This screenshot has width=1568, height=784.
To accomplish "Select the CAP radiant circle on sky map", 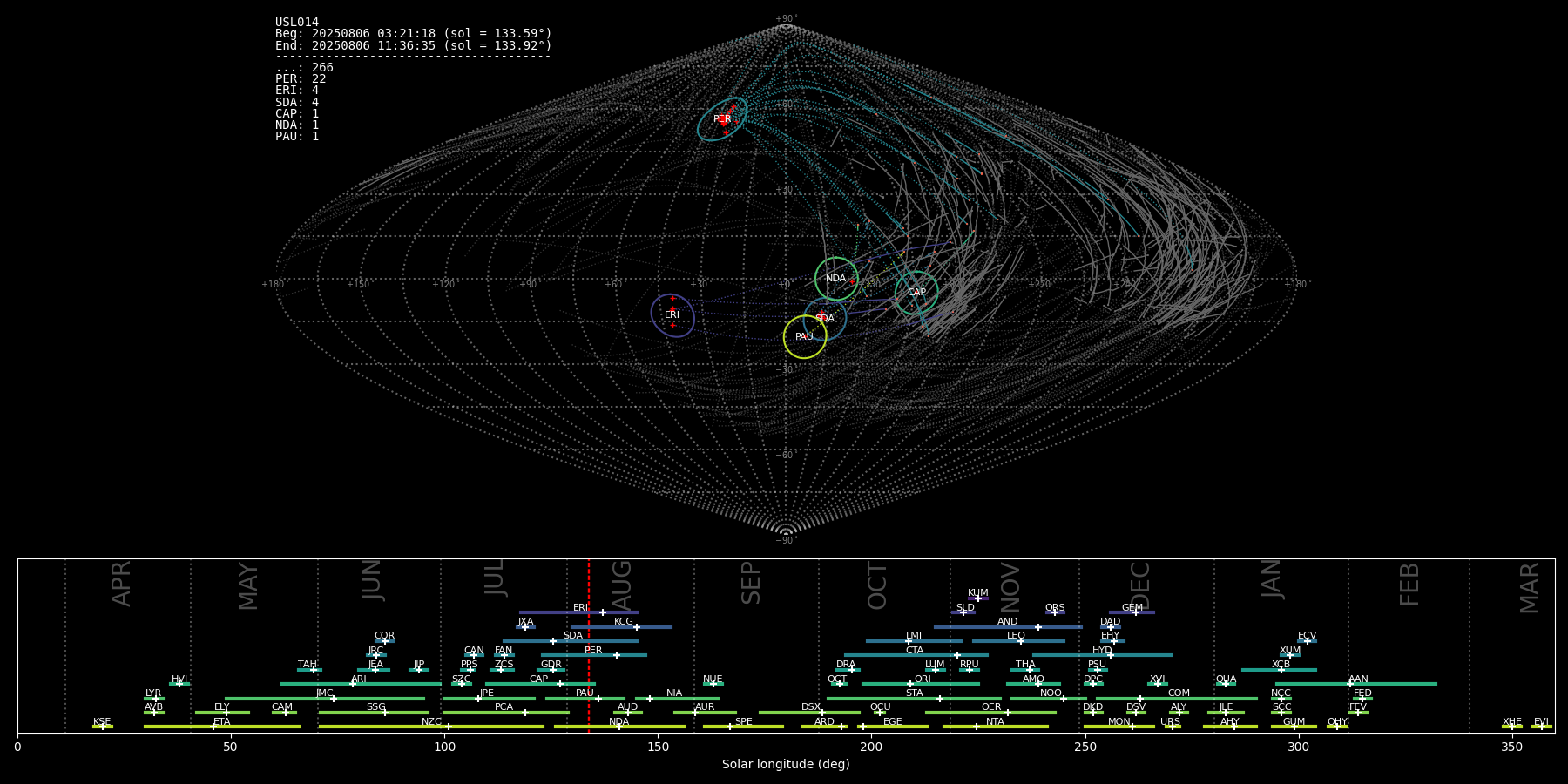I will 916,293.
